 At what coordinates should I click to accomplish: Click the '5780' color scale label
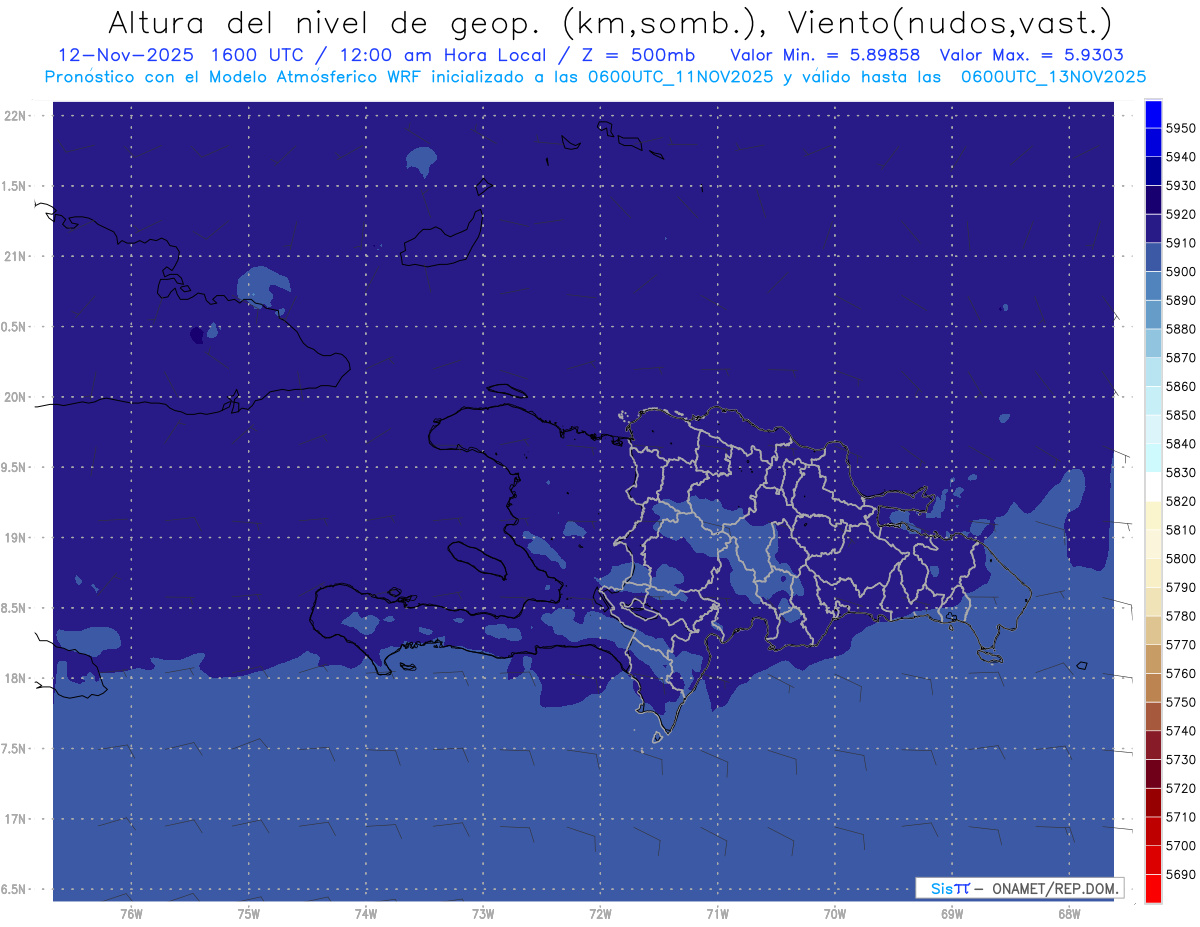click(x=1181, y=616)
